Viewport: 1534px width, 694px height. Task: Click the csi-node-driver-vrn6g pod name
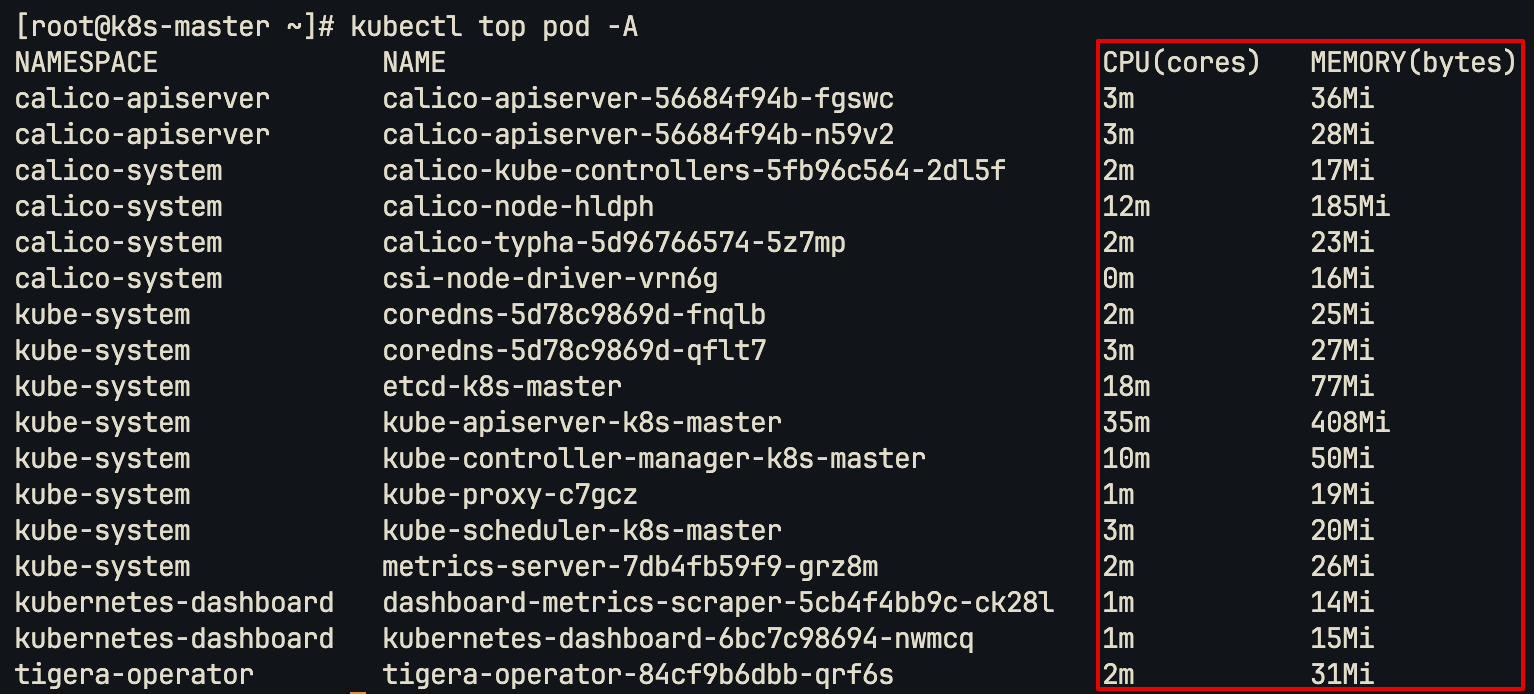point(550,279)
